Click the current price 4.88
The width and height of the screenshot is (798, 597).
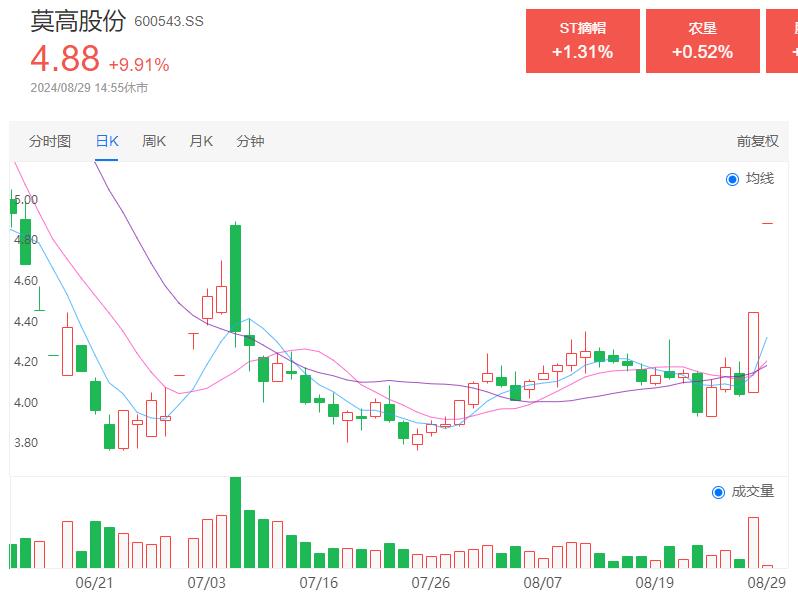(65, 59)
